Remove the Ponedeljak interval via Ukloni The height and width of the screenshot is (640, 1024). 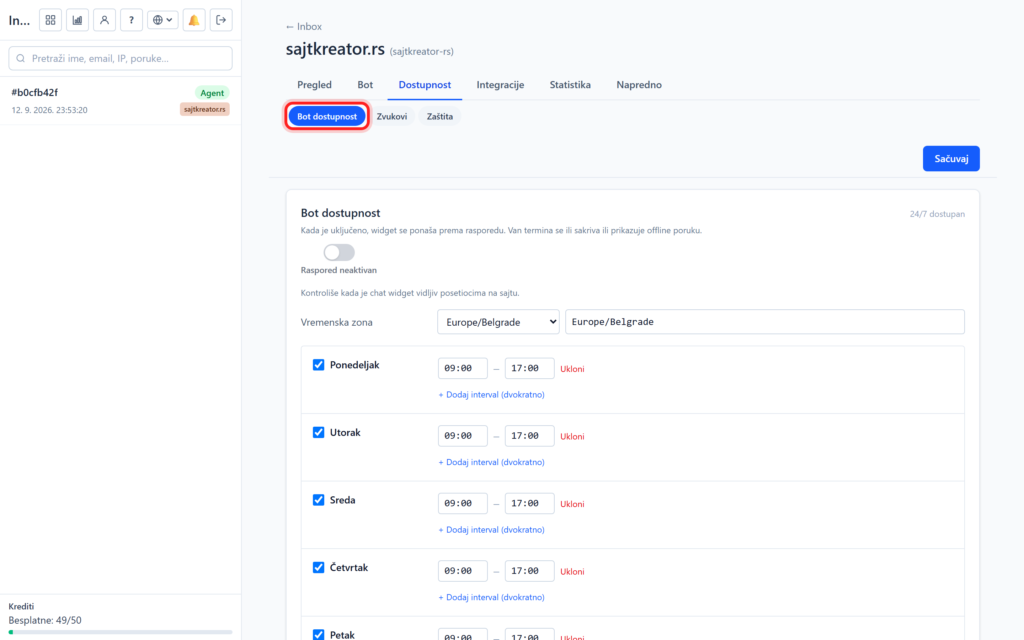572,369
